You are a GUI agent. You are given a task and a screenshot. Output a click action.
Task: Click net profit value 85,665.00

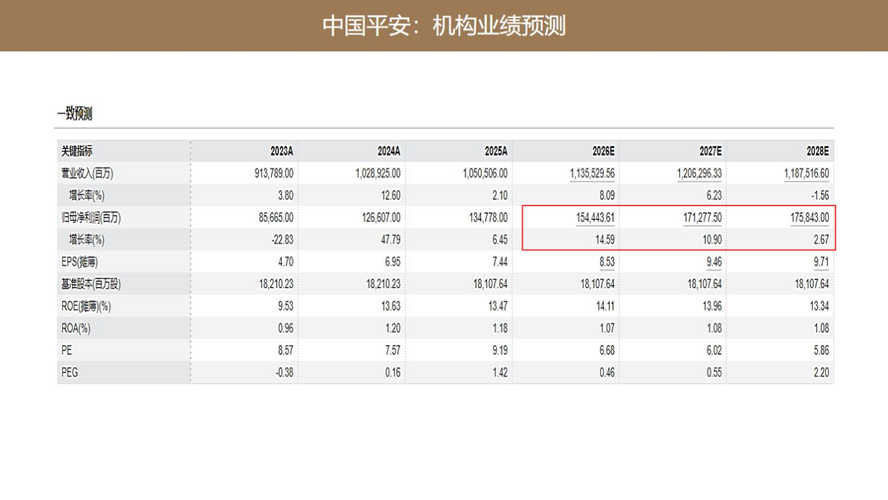pos(276,217)
